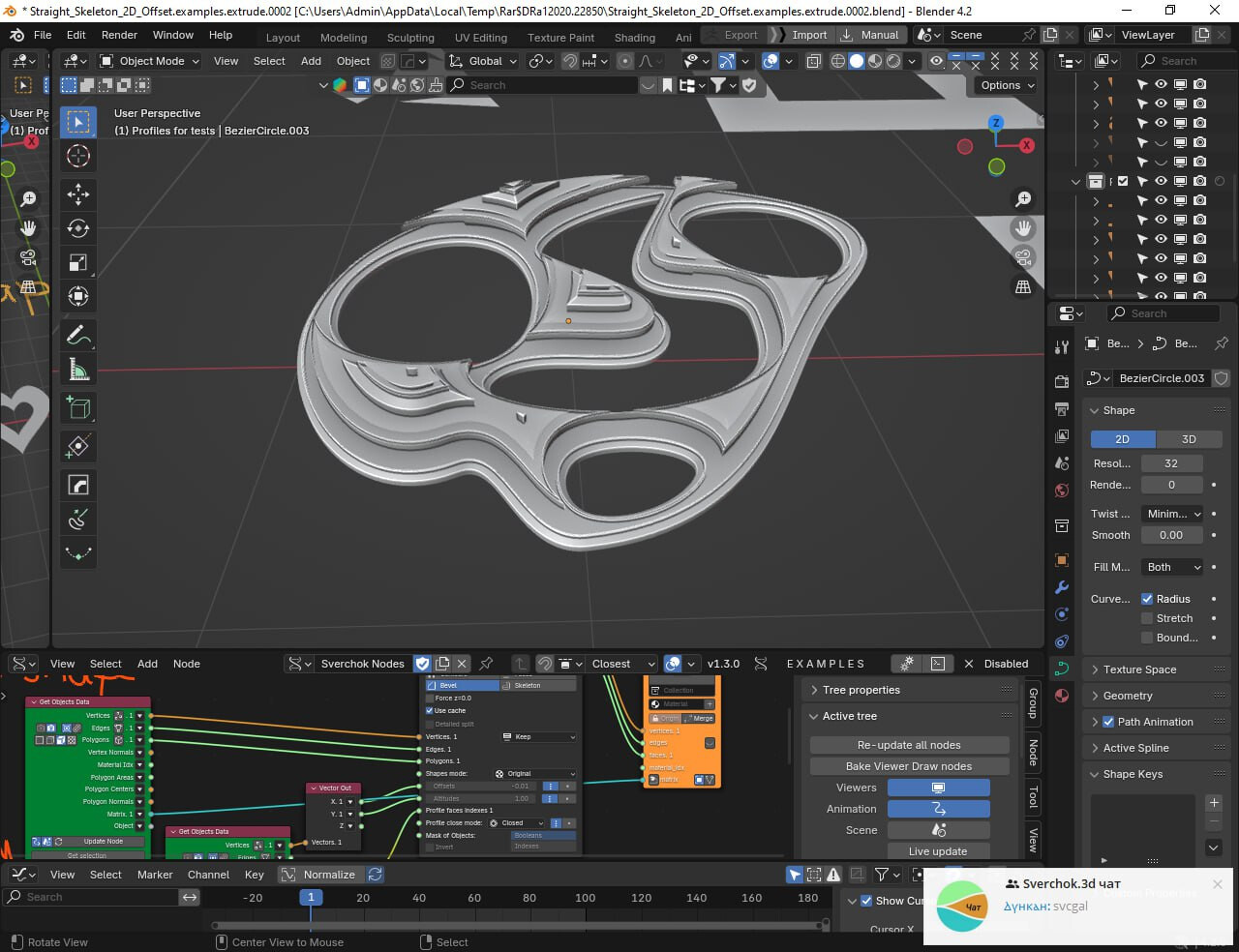Open the Global transform orientation dropdown
This screenshot has height=952, width=1239.
coord(483,61)
